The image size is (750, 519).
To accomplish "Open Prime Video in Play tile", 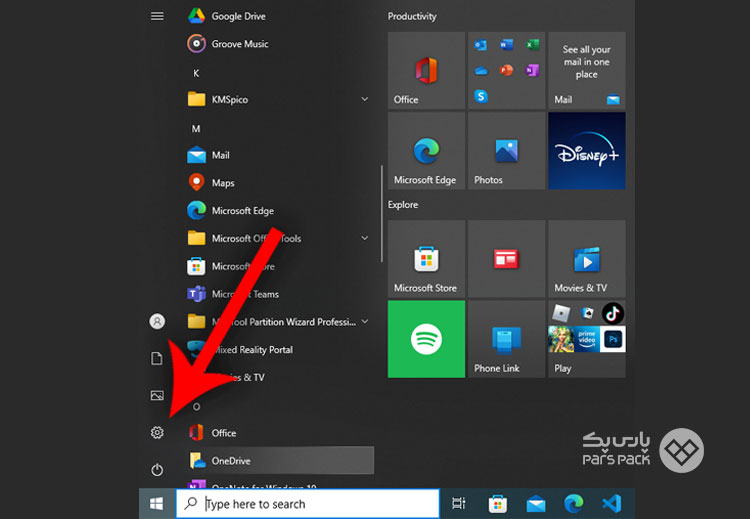I will (x=587, y=339).
